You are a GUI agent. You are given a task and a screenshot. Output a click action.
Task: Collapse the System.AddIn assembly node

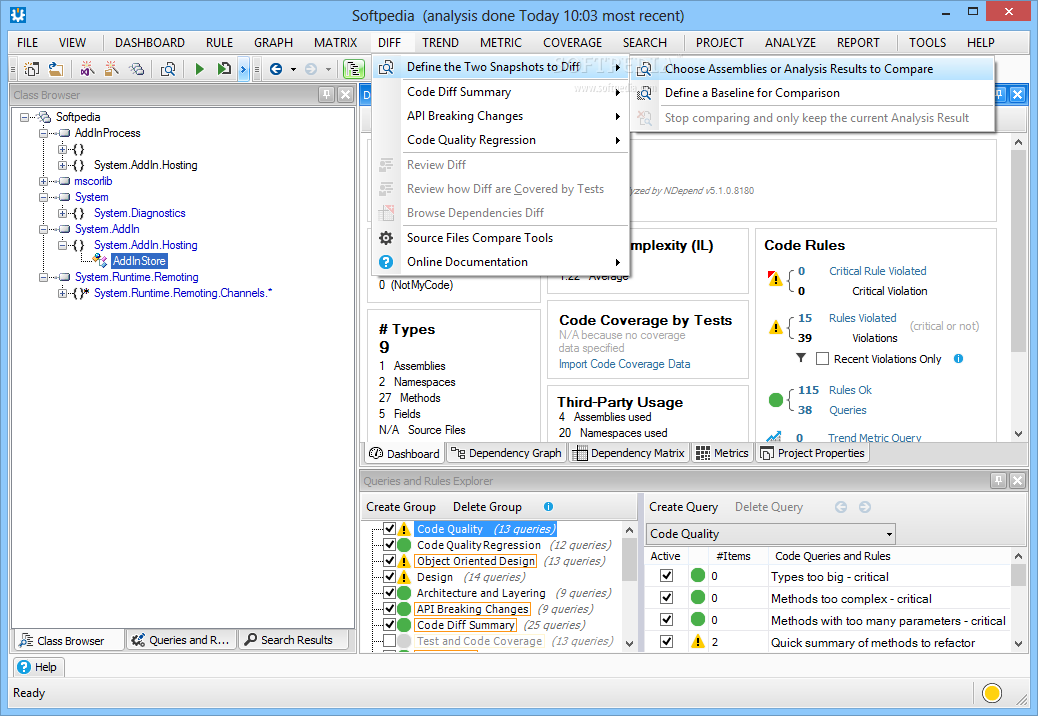pyautogui.click(x=44, y=229)
